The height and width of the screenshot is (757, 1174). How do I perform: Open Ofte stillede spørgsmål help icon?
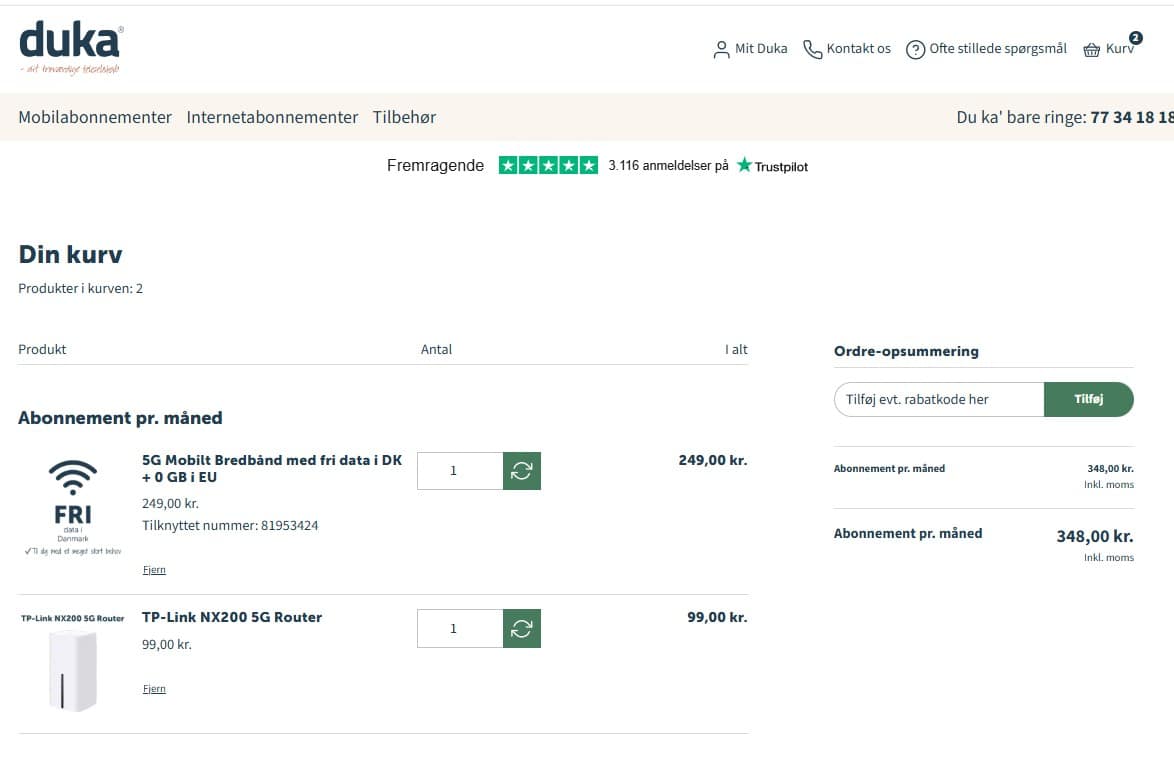click(x=915, y=49)
